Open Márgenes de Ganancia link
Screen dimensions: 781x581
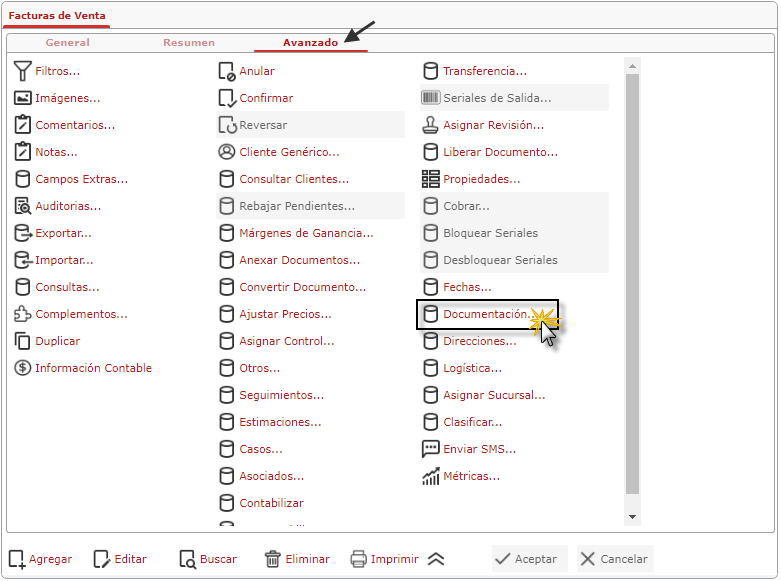[x=306, y=233]
